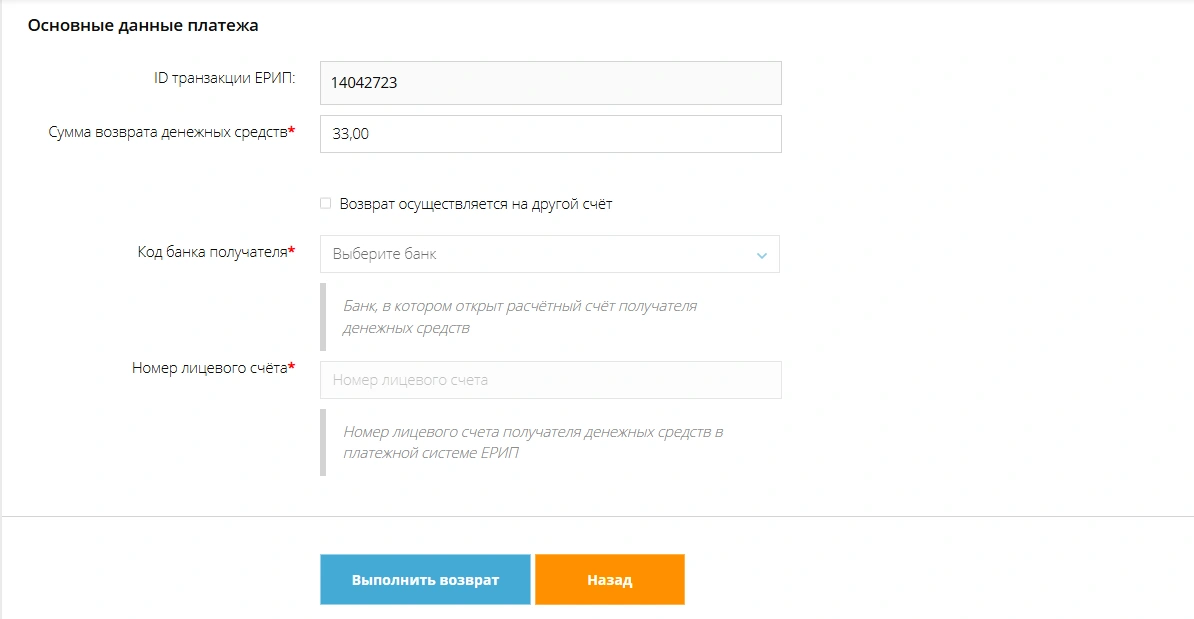The width and height of the screenshot is (1194, 619).
Task: Click the chevron arrow in the bank dropdown
Action: pyautogui.click(x=761, y=255)
